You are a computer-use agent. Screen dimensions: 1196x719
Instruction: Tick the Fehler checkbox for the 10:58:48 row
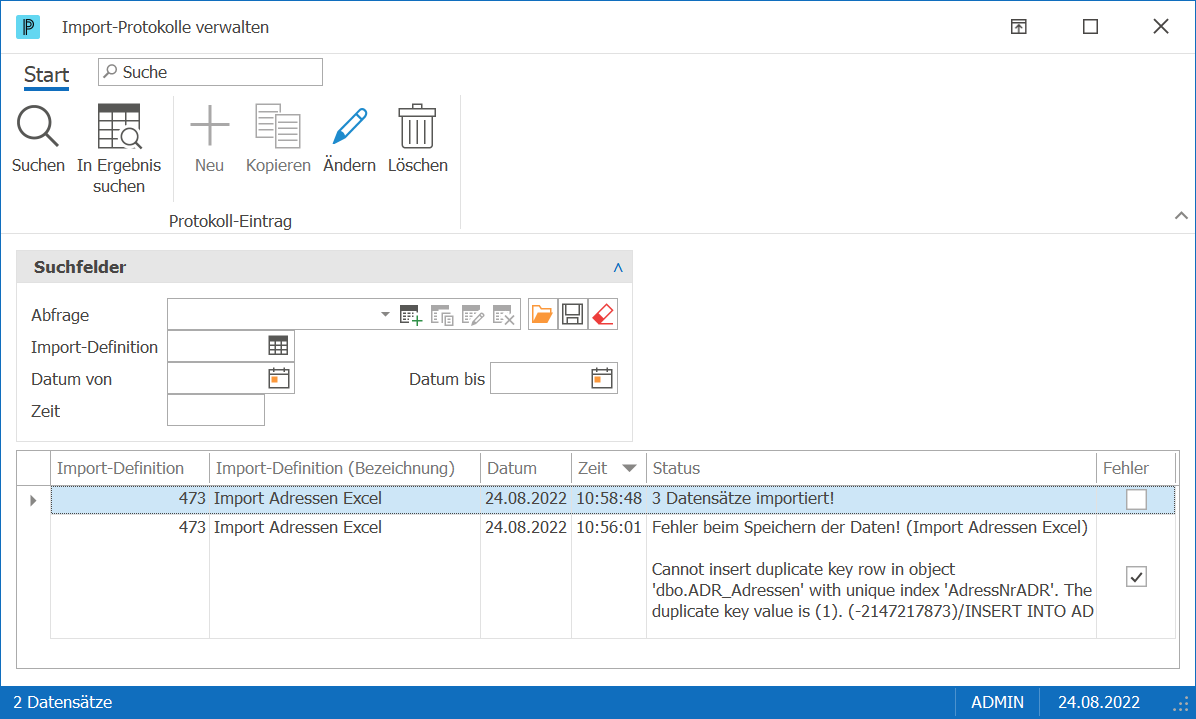(x=1136, y=499)
